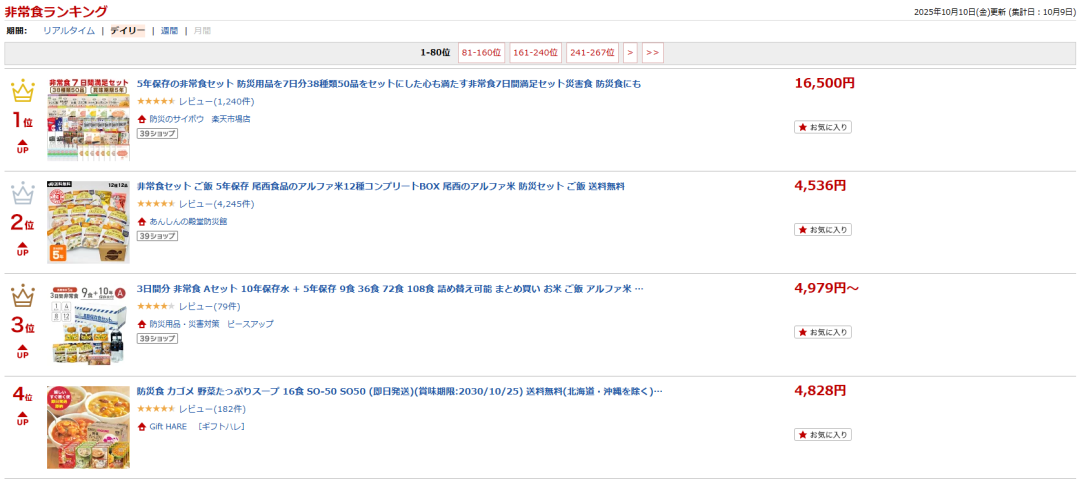Click the price 4,979円〜

point(827,288)
